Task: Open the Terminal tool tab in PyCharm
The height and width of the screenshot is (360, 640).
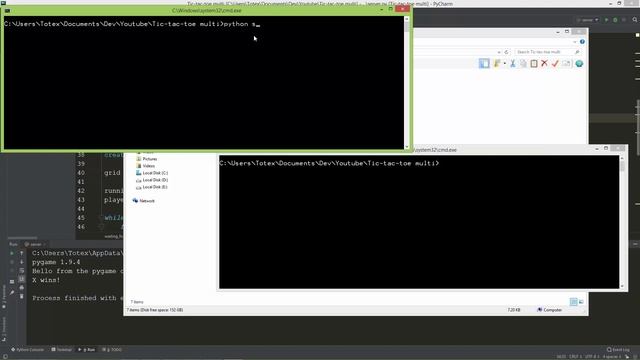Action: point(62,350)
